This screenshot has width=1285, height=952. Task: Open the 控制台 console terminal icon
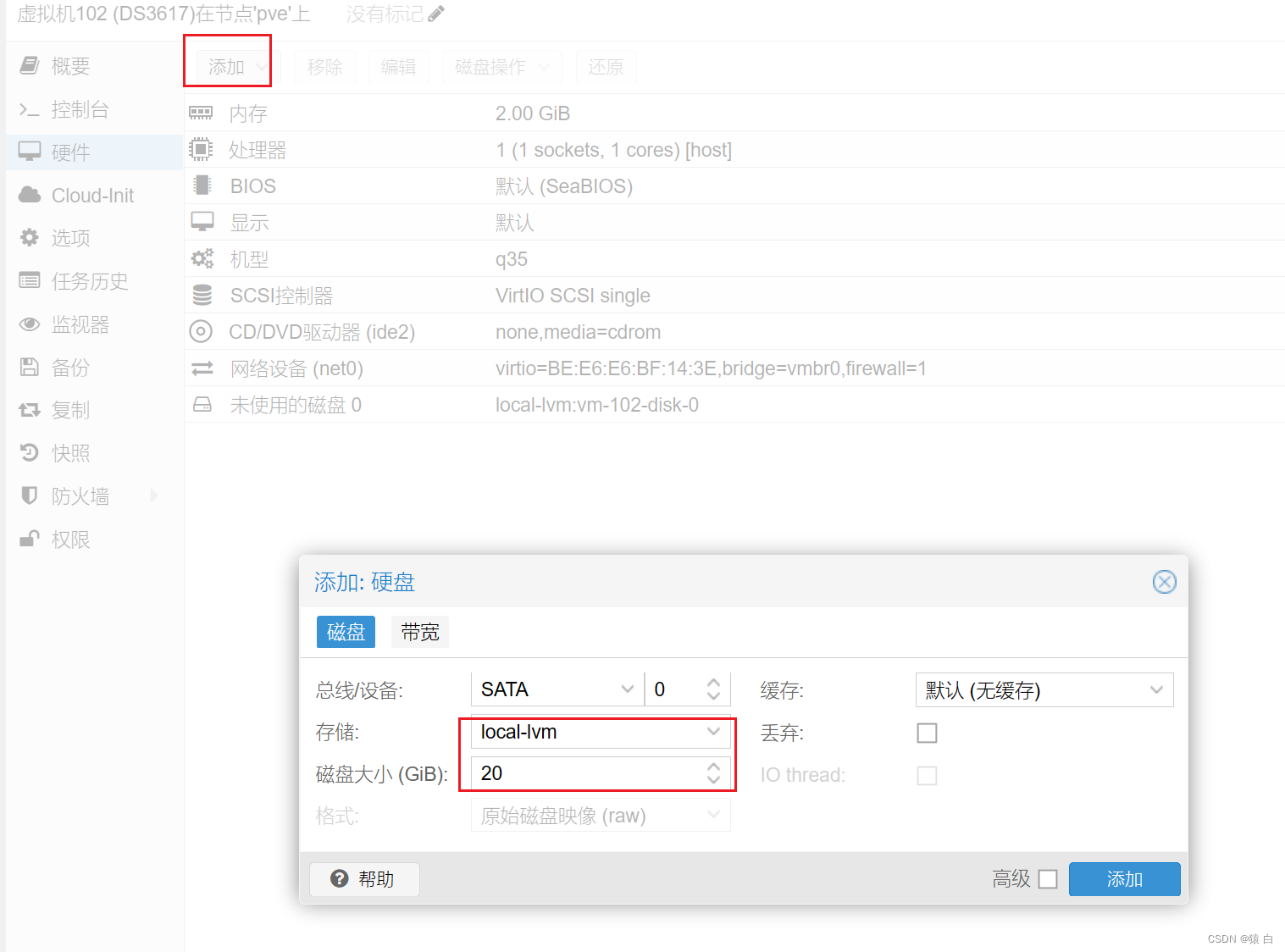pos(30,109)
